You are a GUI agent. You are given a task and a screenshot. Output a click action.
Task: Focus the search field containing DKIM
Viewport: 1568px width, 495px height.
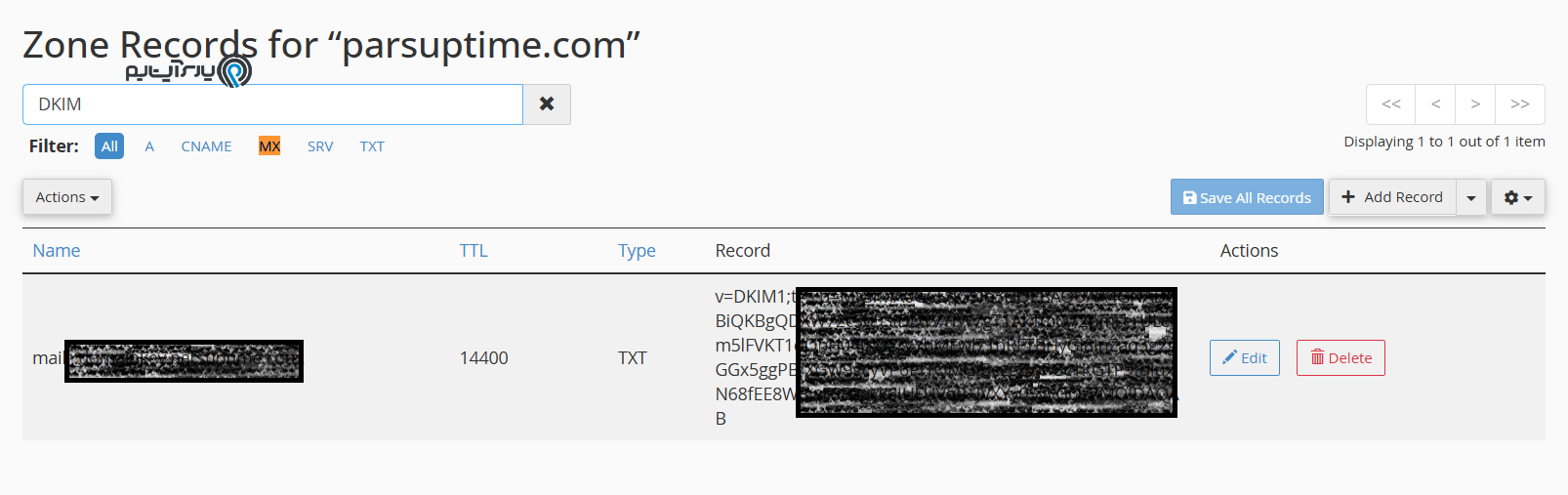click(272, 104)
